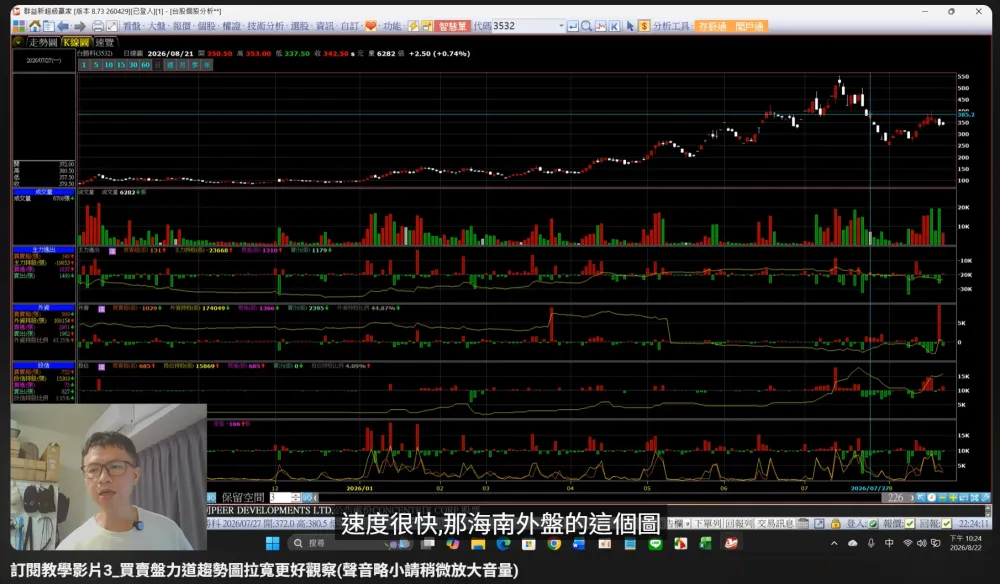Click the 保留空間 number input field

click(280, 497)
